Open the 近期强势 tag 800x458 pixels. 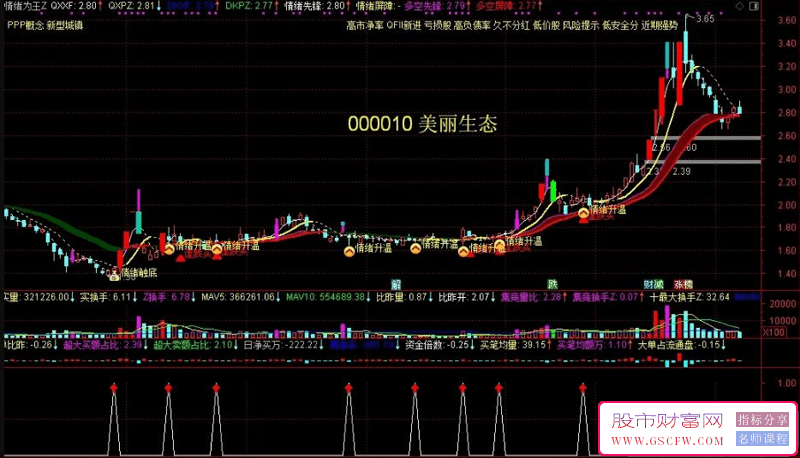(659, 25)
